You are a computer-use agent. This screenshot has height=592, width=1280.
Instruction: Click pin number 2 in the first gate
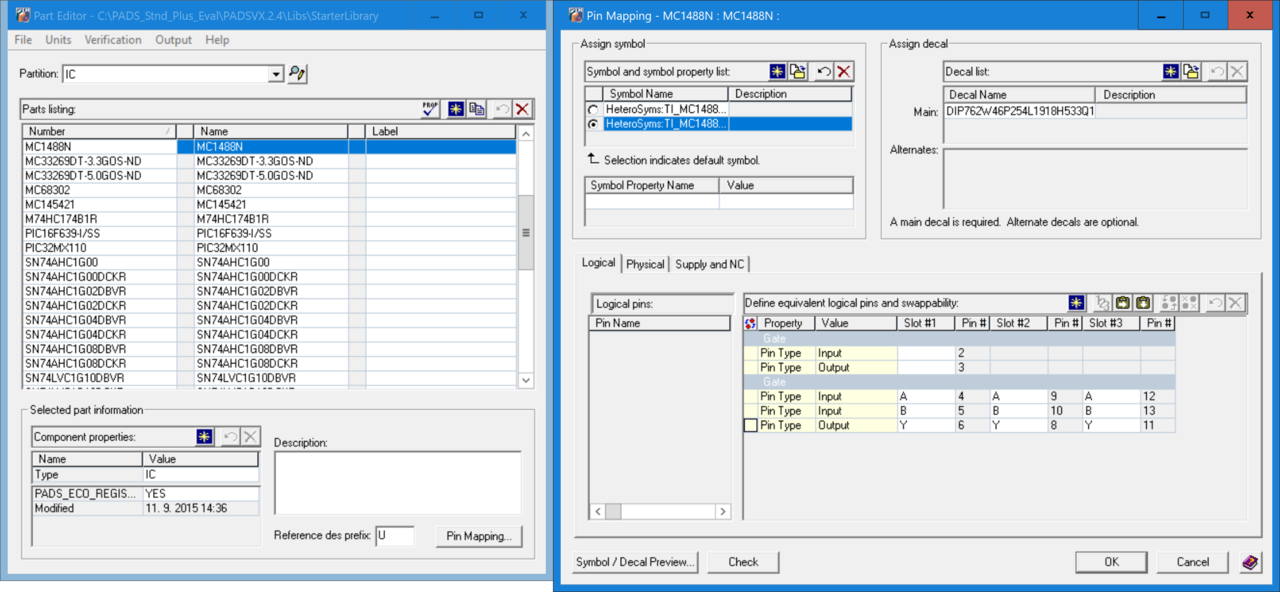point(972,353)
